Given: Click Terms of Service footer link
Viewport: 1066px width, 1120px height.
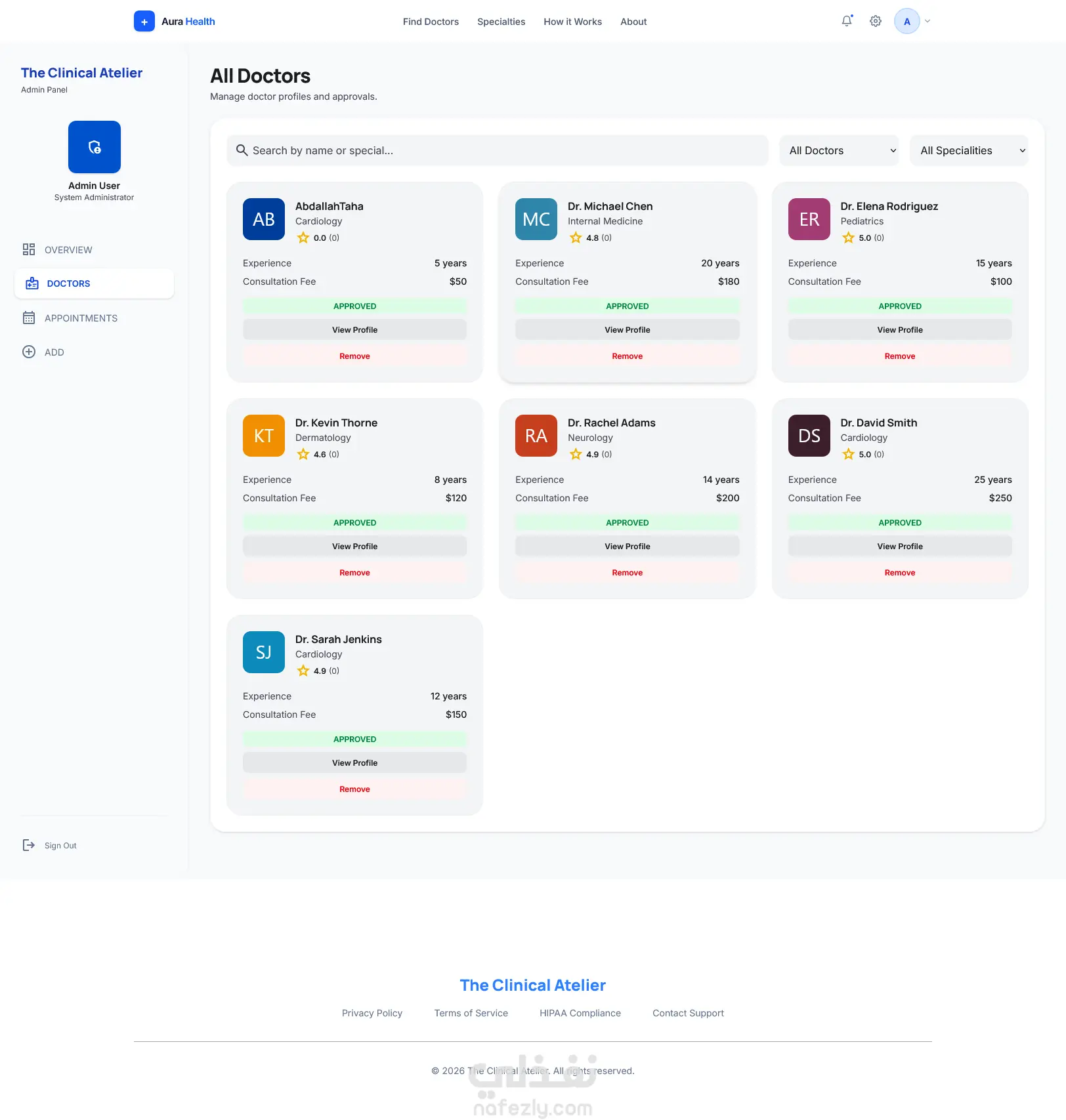Looking at the screenshot, I should coord(471,1013).
